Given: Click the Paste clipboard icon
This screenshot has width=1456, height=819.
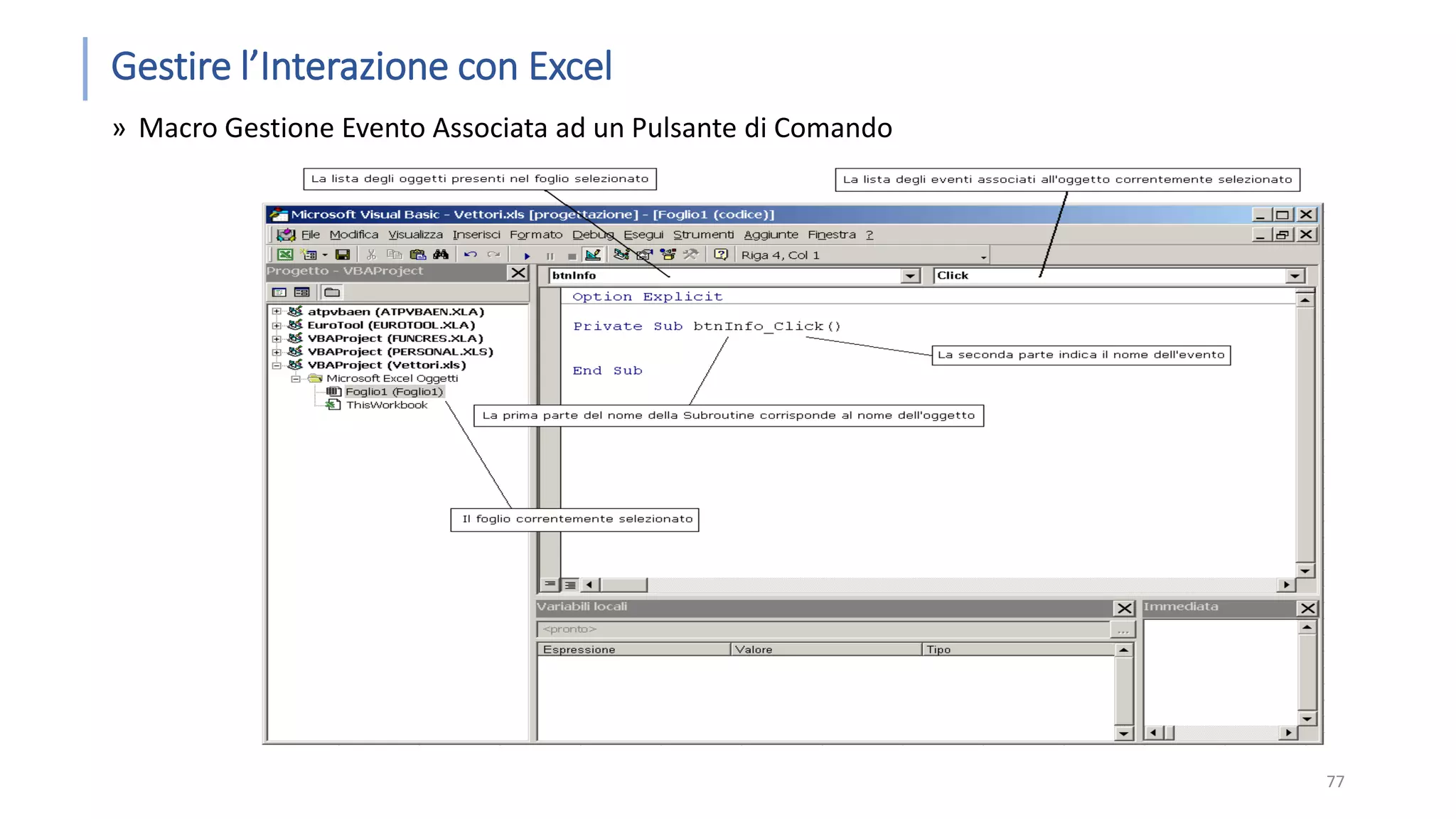Looking at the screenshot, I should pyautogui.click(x=417, y=255).
